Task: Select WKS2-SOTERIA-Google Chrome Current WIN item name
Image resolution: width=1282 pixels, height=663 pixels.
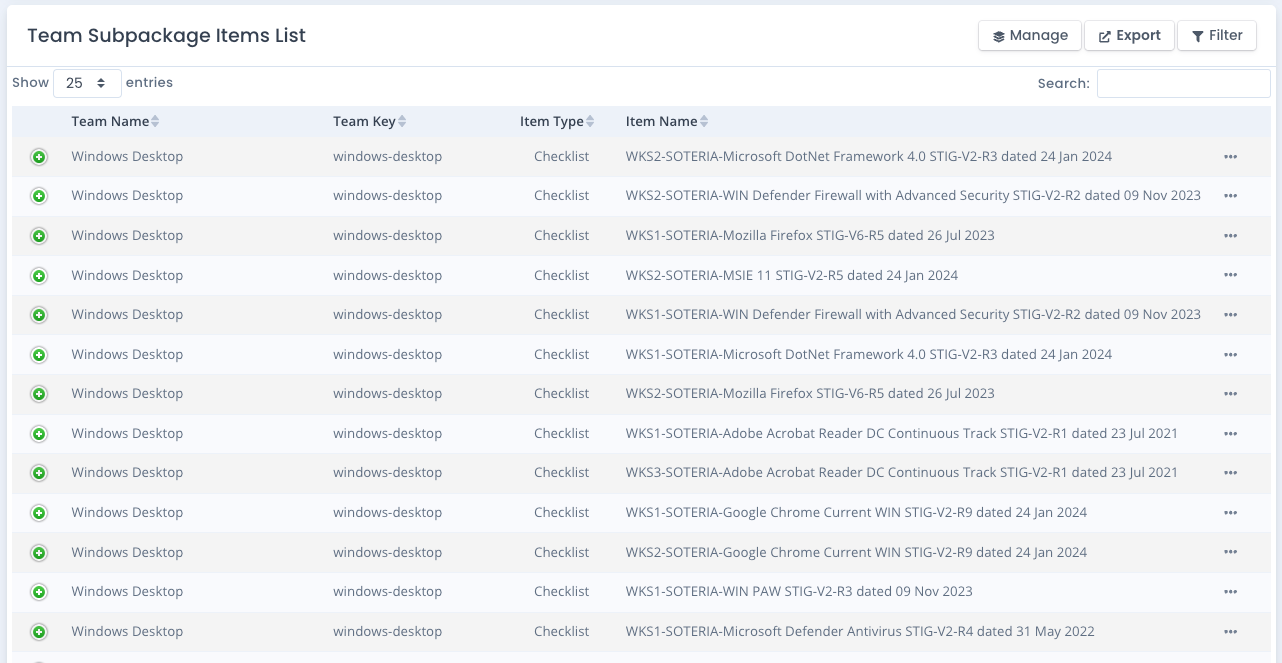Action: 856,552
